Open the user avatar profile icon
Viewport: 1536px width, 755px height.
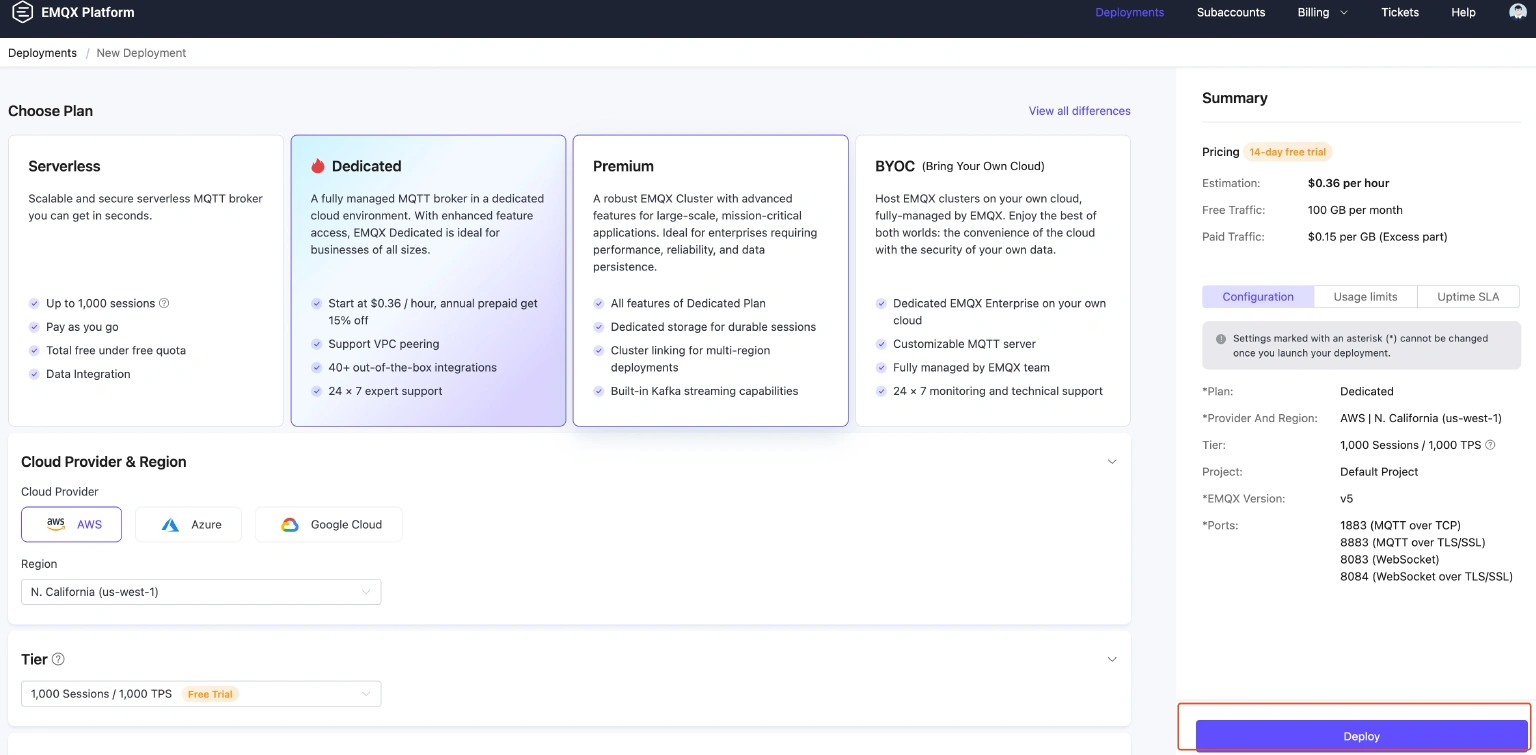pyautogui.click(x=1517, y=12)
